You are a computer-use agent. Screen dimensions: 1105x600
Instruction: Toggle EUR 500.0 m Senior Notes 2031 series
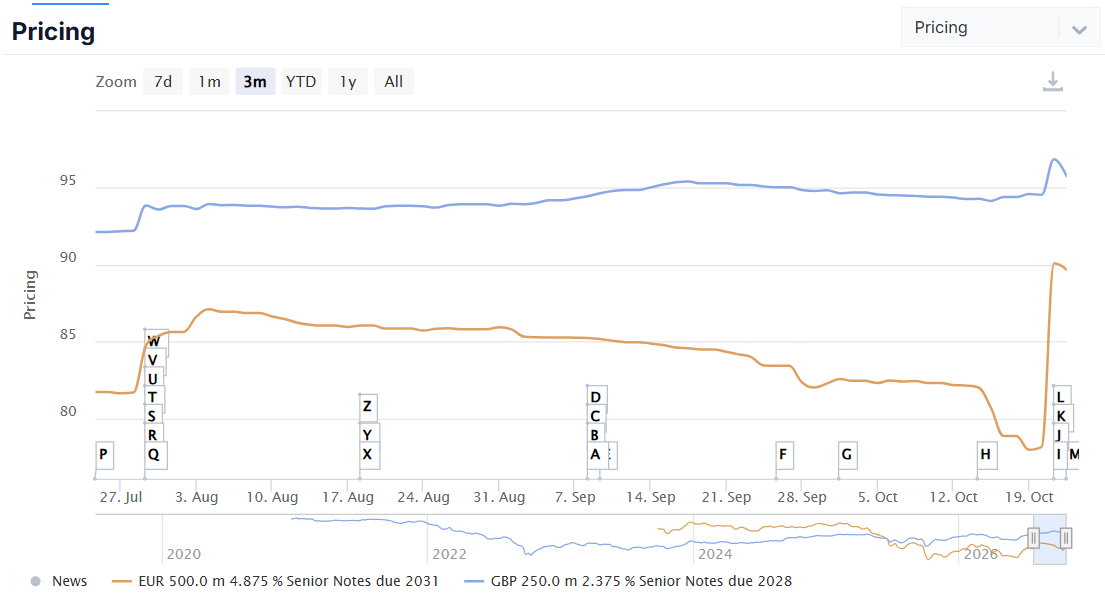(276, 581)
